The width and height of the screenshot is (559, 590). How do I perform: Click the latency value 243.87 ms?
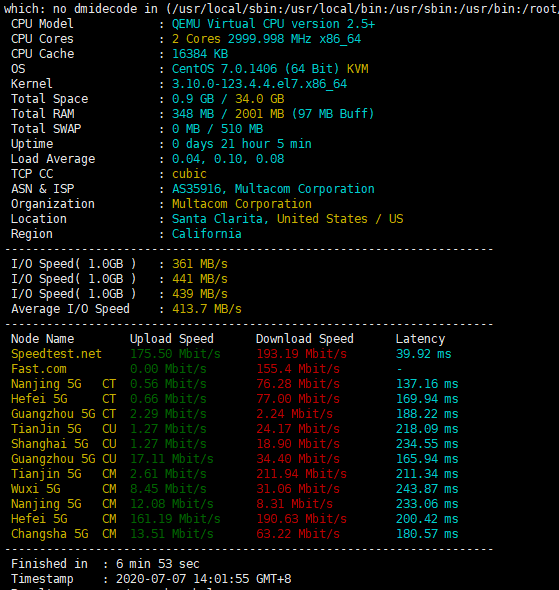coord(427,489)
